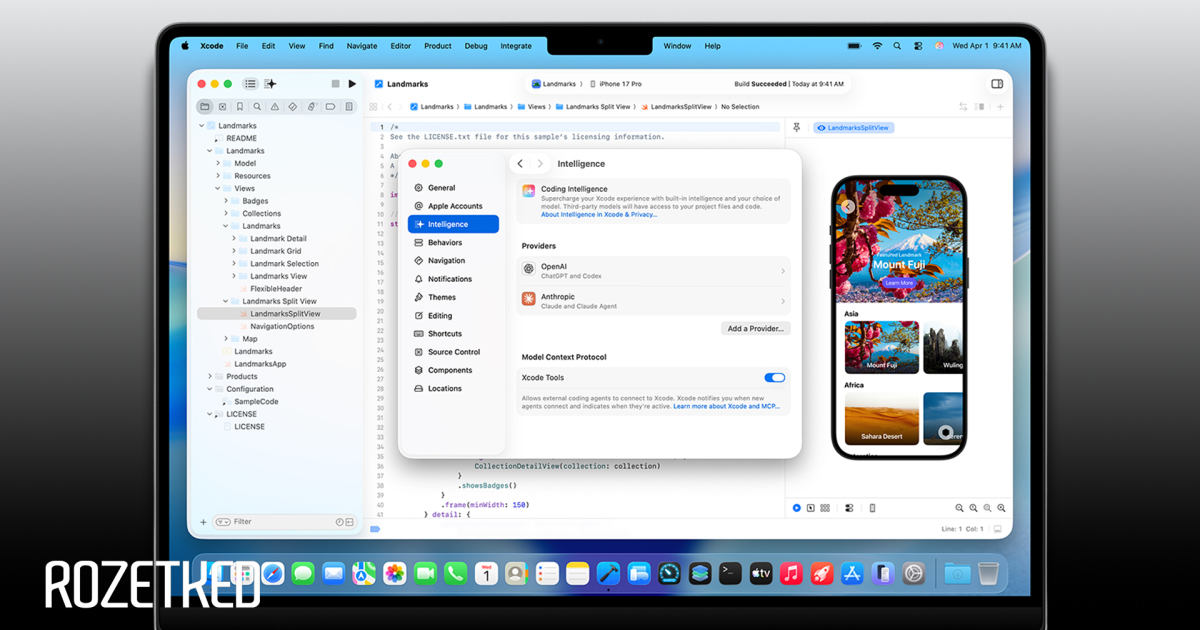Select Source Control in settings sidebar
This screenshot has width=1200, height=630.
point(453,352)
